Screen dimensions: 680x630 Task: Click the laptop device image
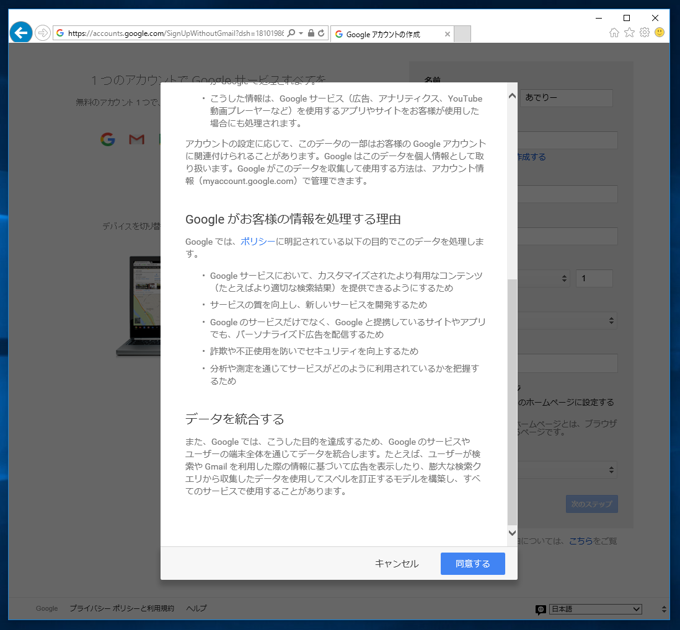coord(138,306)
